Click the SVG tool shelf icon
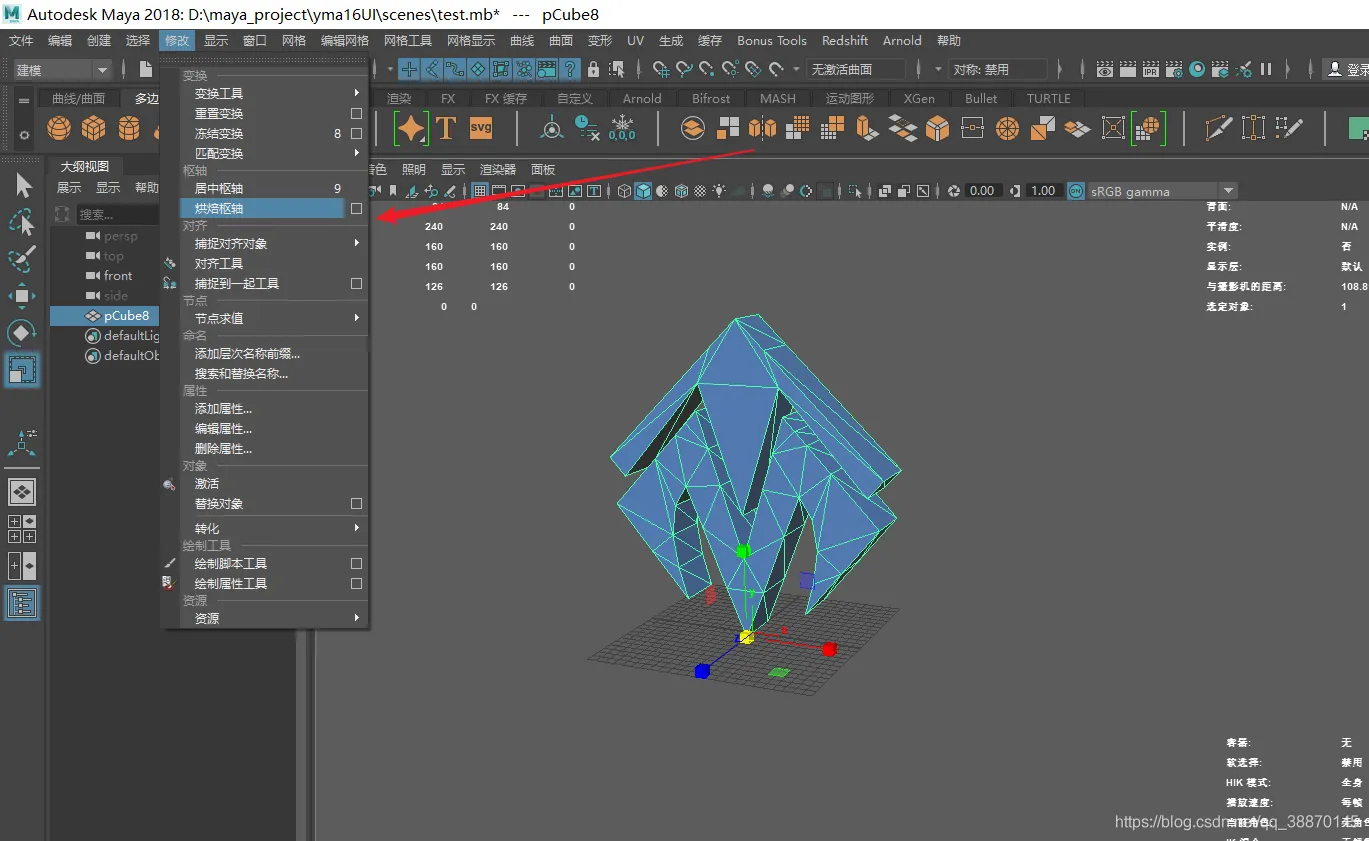 (481, 128)
